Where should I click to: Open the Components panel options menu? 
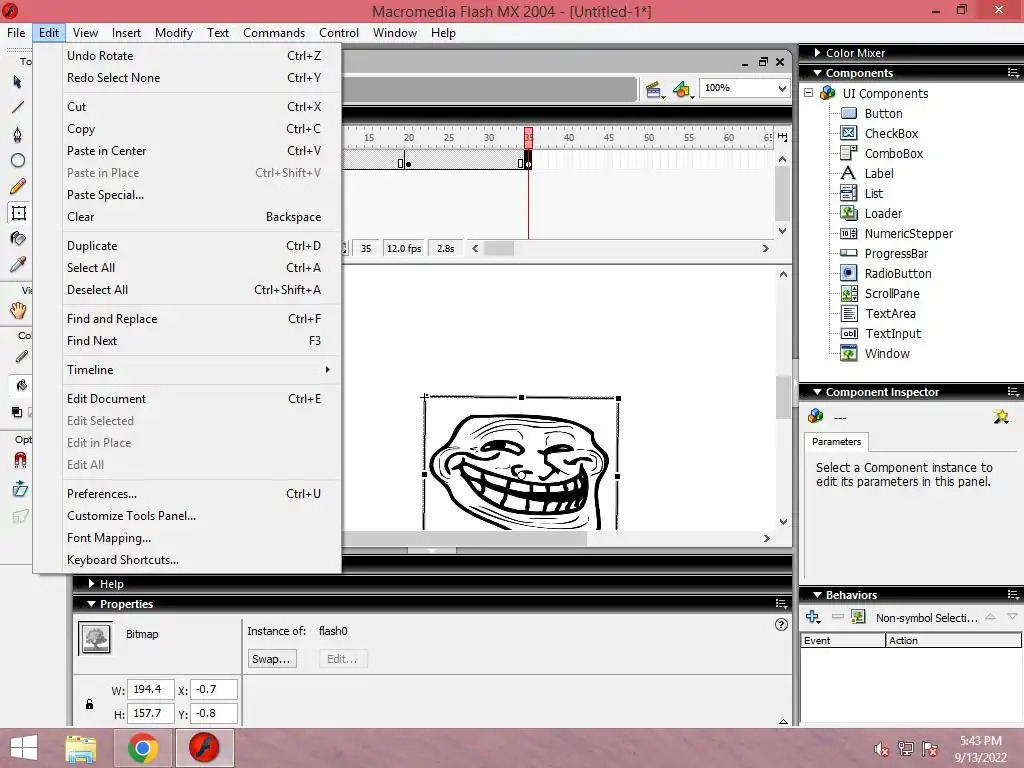tap(1013, 72)
